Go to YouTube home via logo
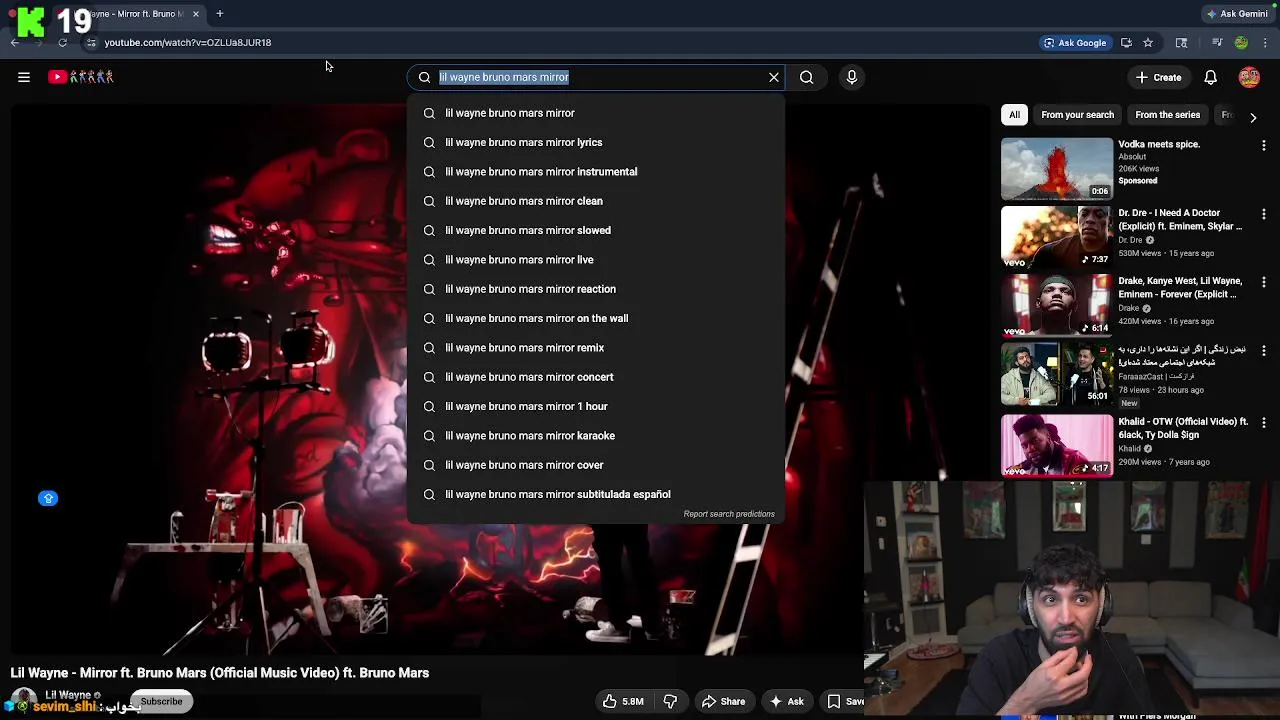Screen dimensions: 1280x720 coord(81,77)
